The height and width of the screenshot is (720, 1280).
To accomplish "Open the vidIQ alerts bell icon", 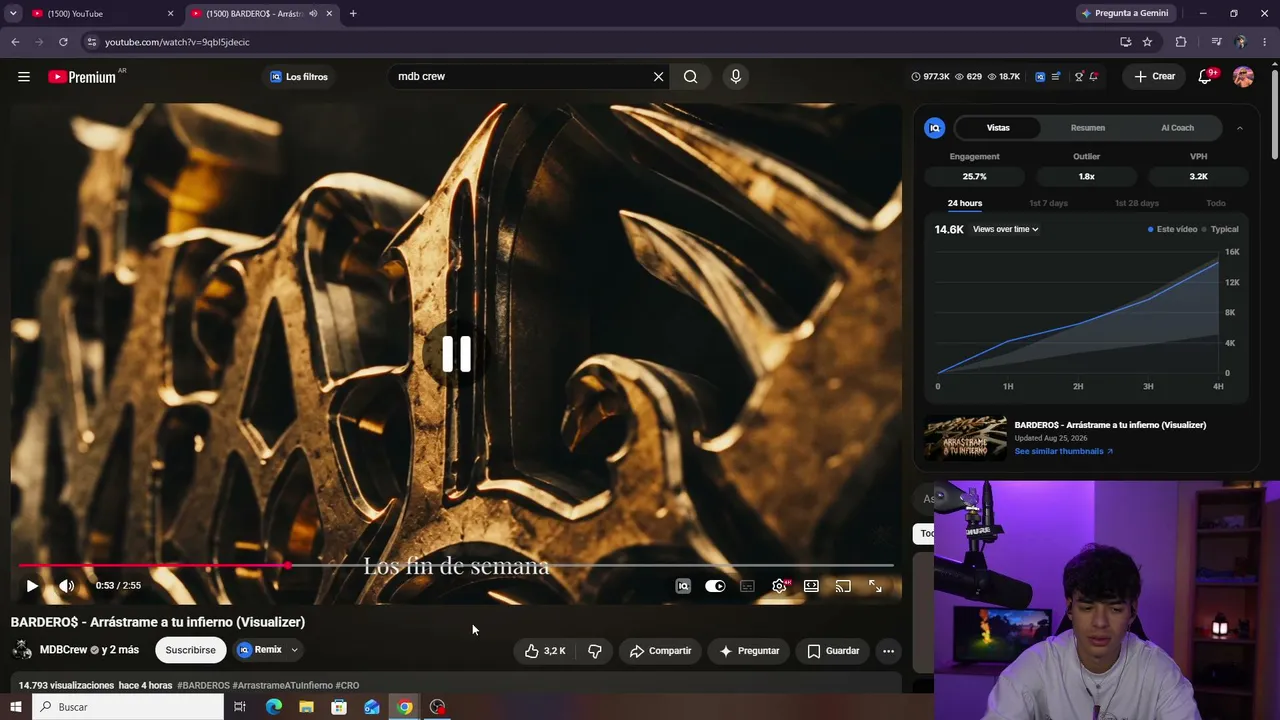I will point(1094,77).
